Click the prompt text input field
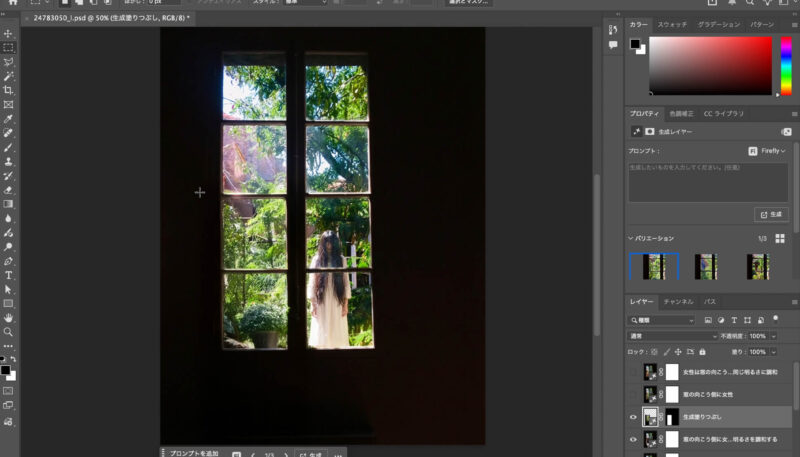The width and height of the screenshot is (800, 457). [x=707, y=181]
